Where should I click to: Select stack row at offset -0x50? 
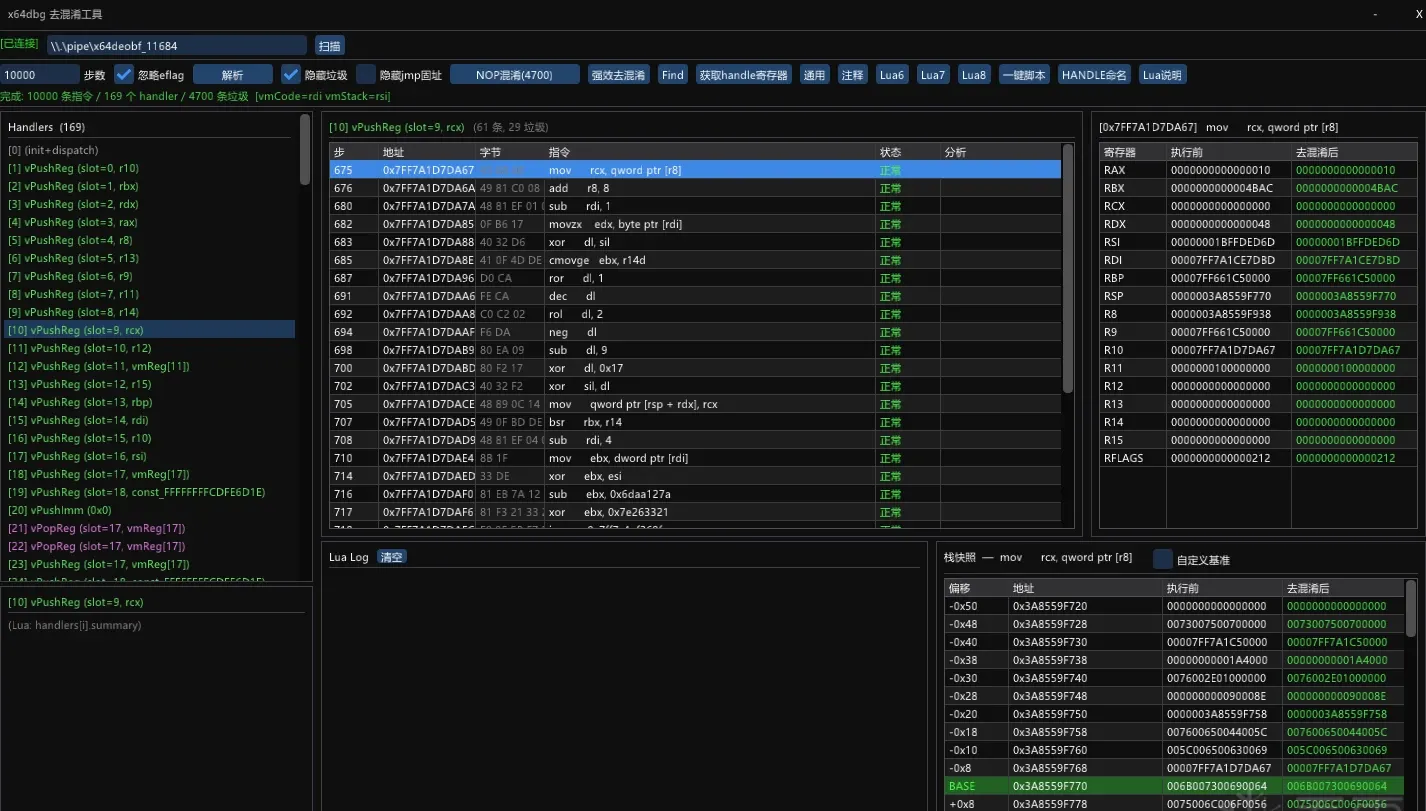point(1174,606)
